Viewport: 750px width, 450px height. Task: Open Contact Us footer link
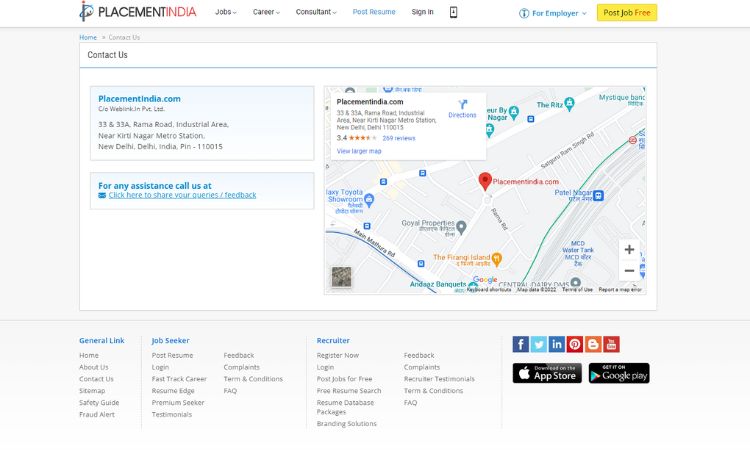click(x=96, y=379)
